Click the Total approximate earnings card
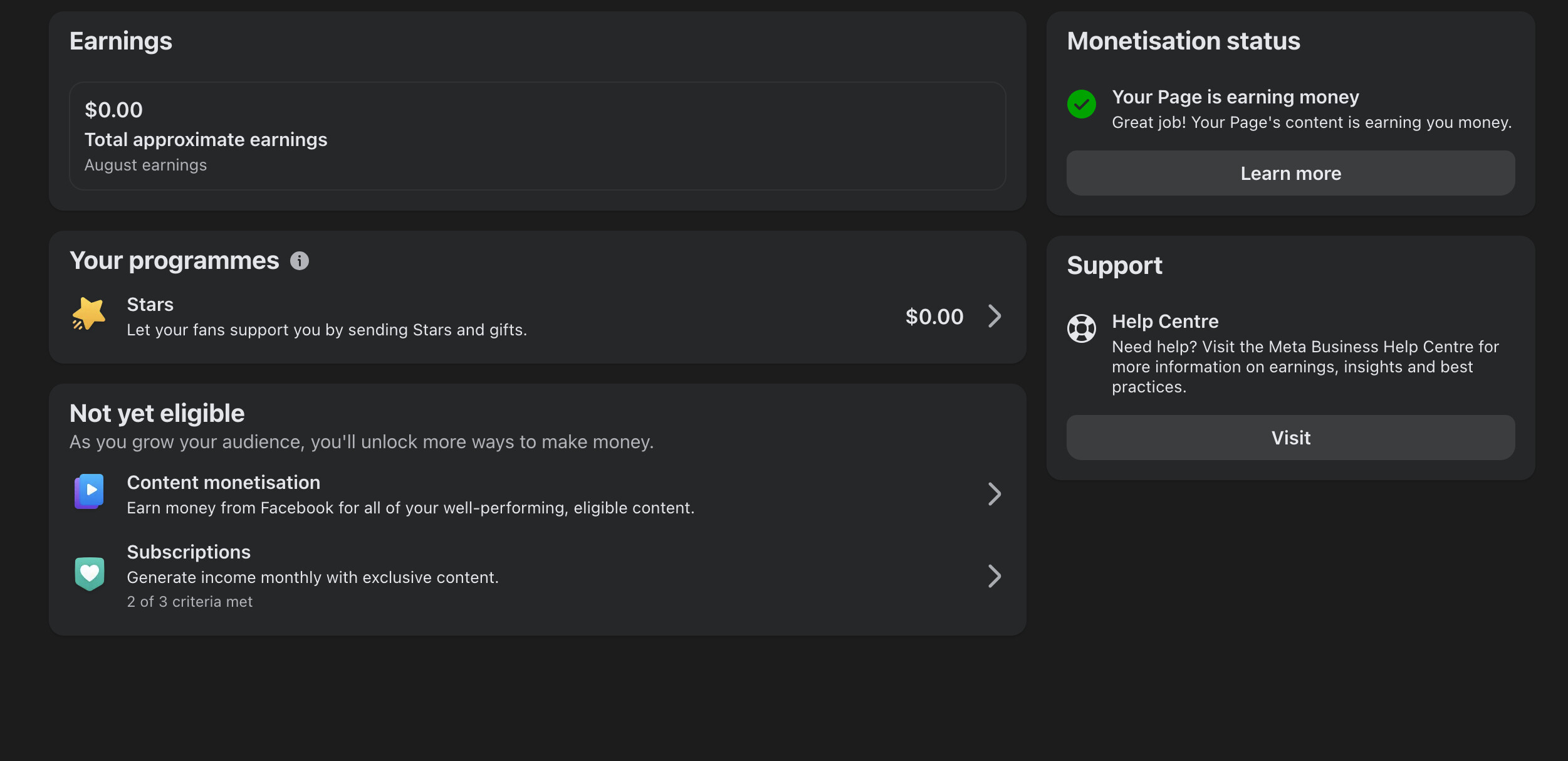 [537, 136]
